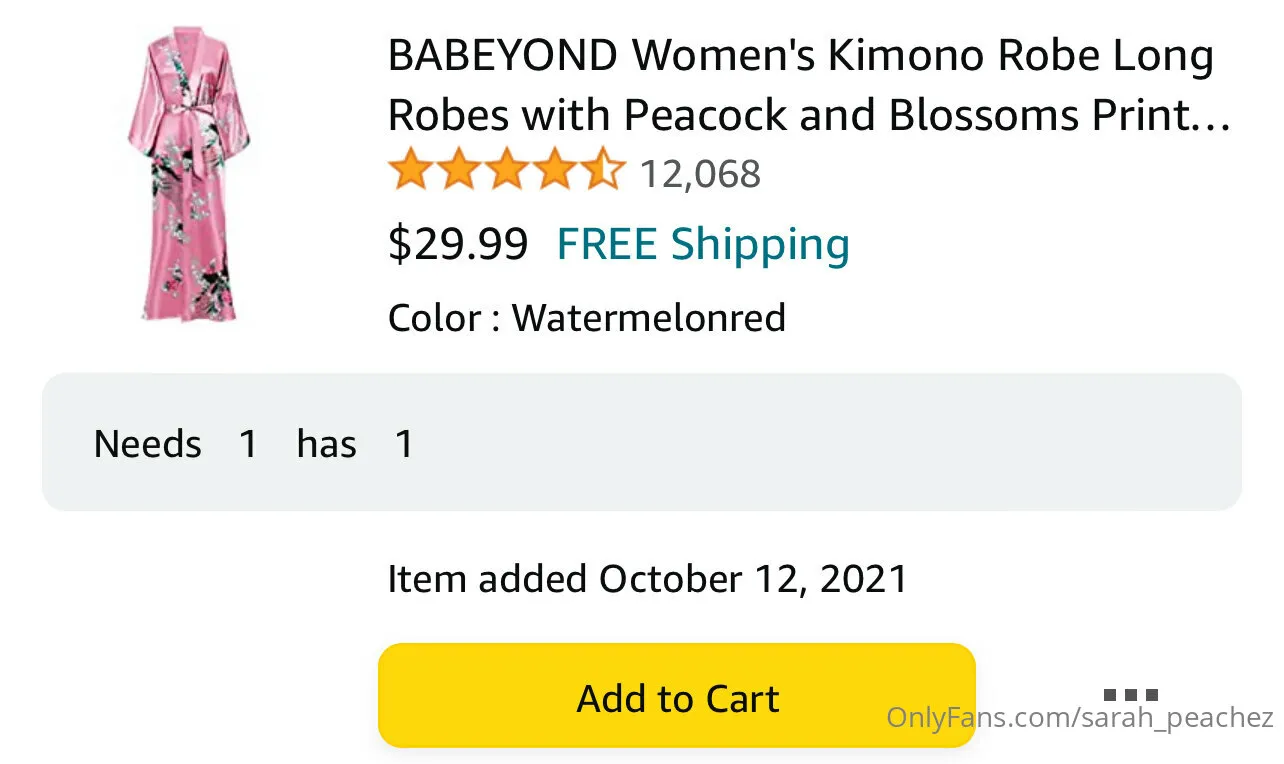1284x764 pixels.
Task: Click the number after has
Action: [404, 443]
